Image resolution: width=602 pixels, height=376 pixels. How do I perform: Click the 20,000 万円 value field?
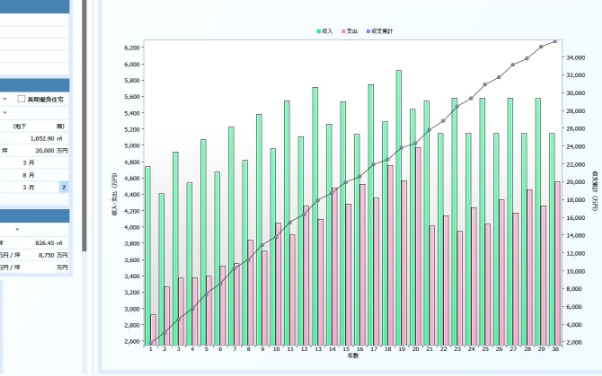point(35,151)
